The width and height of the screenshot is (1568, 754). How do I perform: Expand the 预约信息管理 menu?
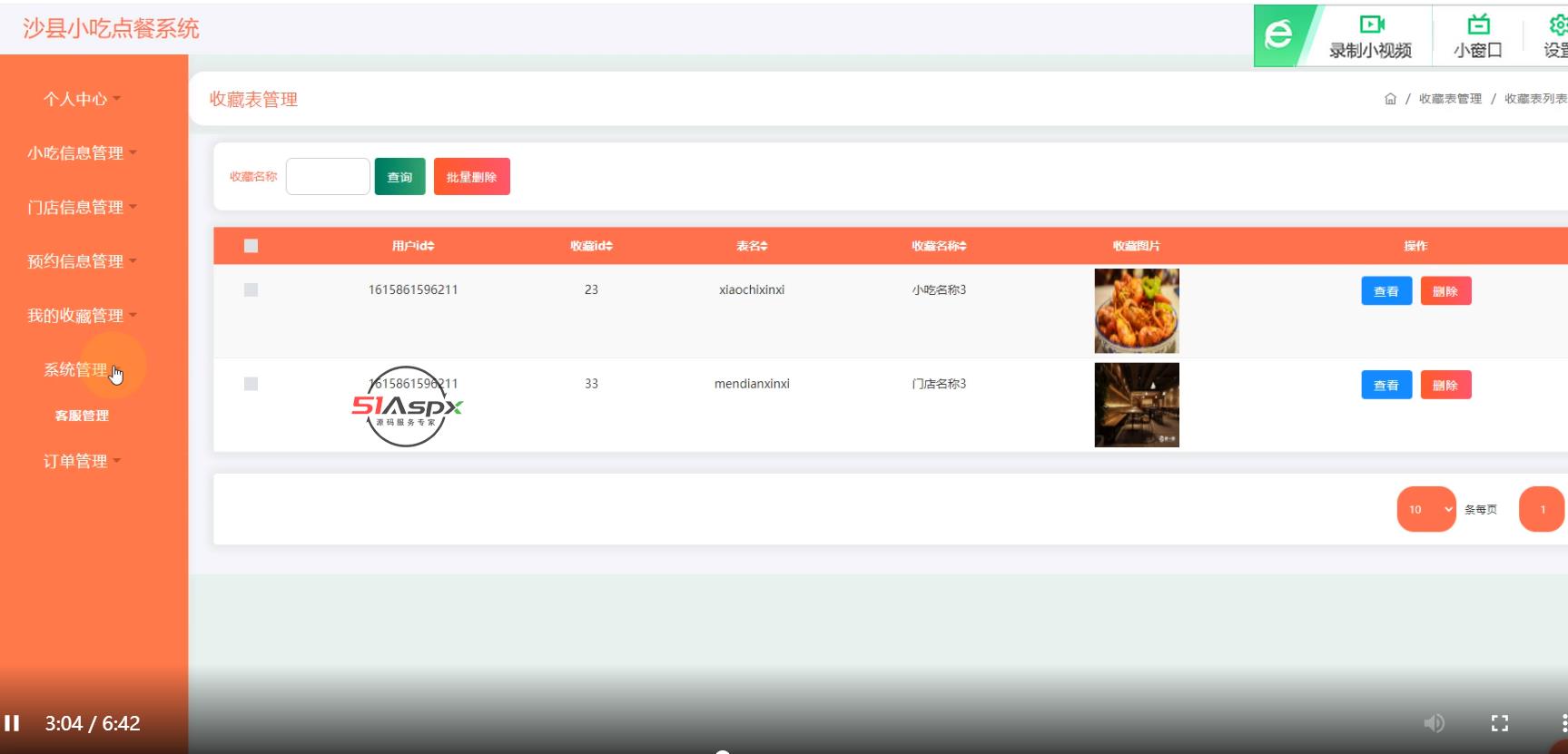[82, 261]
